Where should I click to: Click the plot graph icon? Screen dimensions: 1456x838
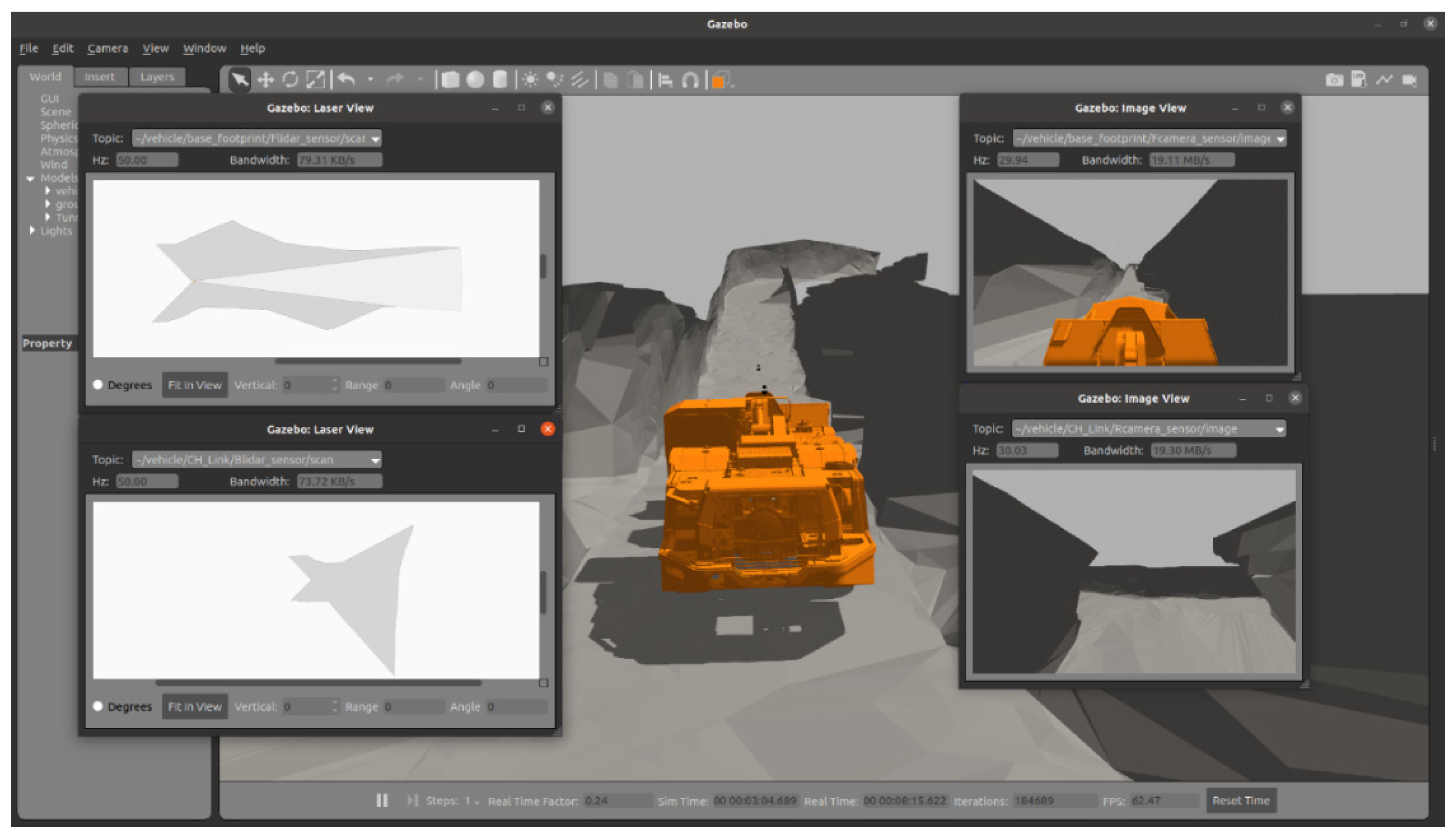[x=1384, y=79]
